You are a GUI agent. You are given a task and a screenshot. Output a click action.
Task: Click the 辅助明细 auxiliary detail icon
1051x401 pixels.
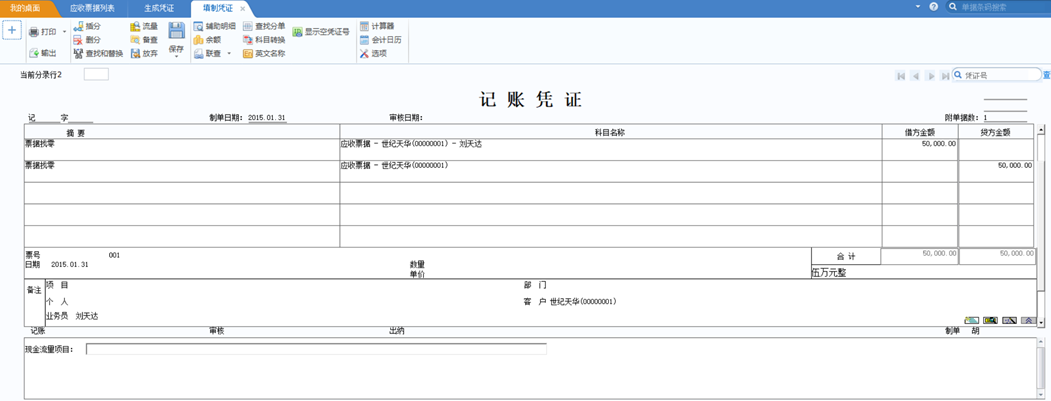click(214, 26)
